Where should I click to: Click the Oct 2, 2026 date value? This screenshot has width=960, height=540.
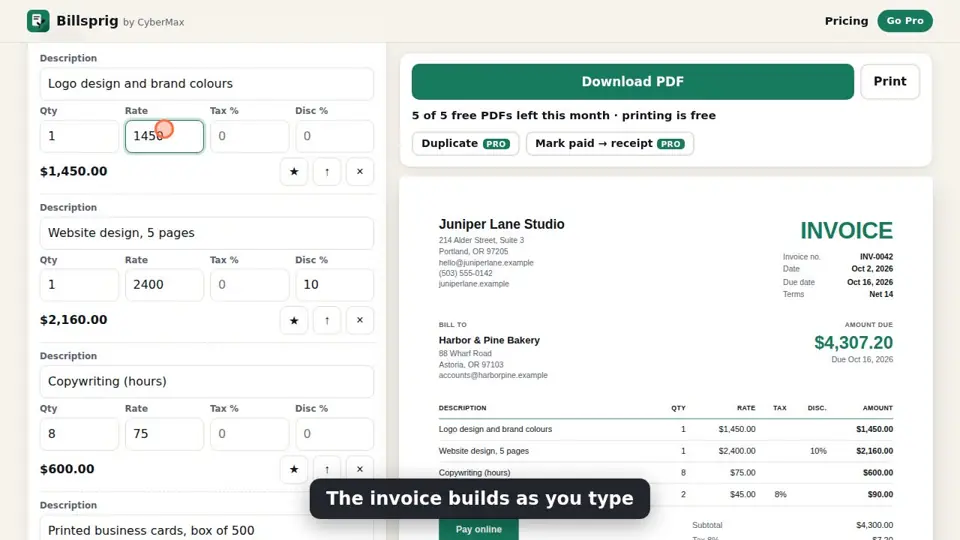[872, 269]
